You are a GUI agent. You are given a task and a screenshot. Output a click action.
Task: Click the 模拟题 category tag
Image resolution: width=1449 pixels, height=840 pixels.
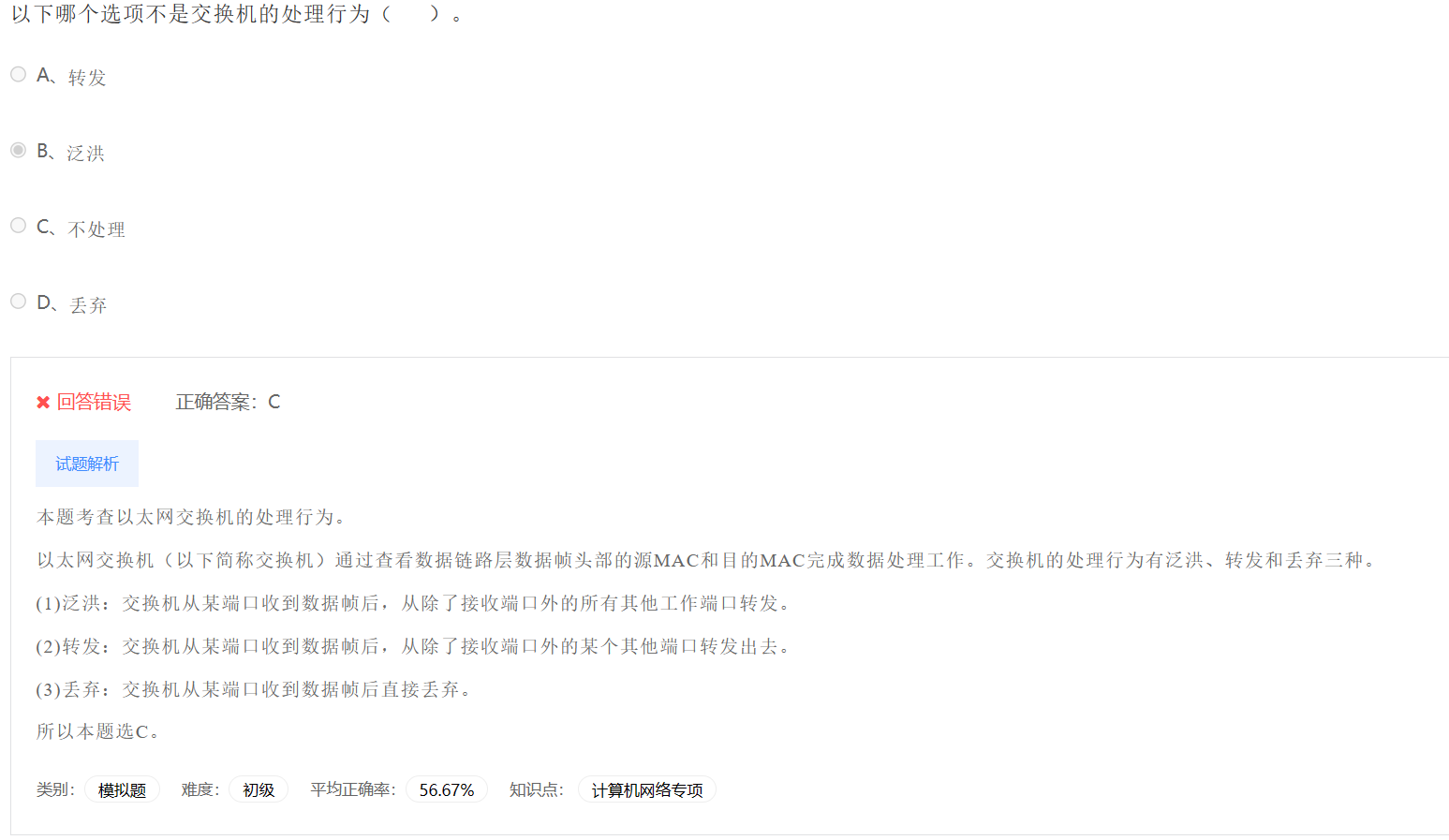click(123, 790)
